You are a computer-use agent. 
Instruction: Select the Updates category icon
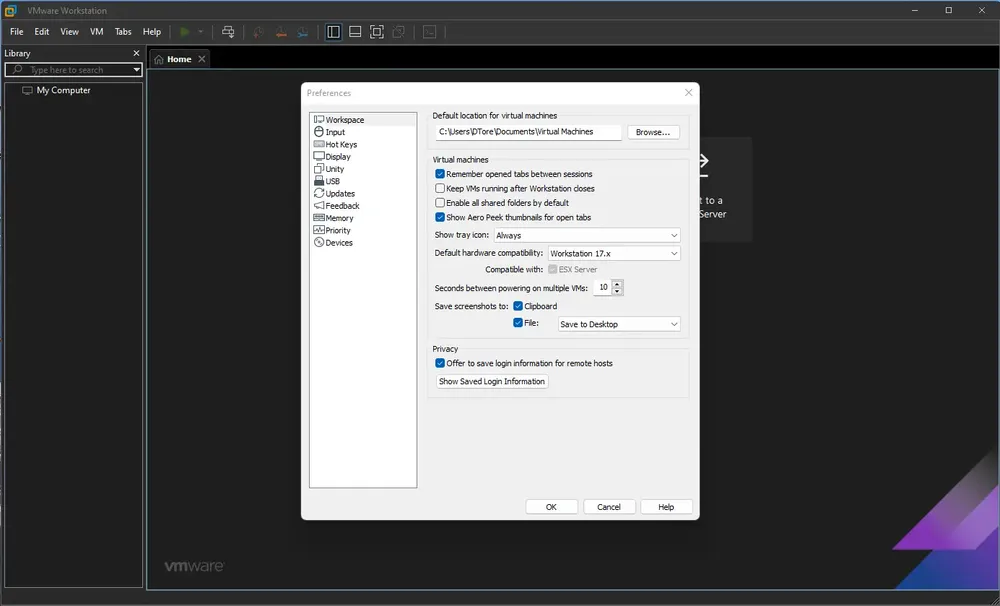(319, 193)
